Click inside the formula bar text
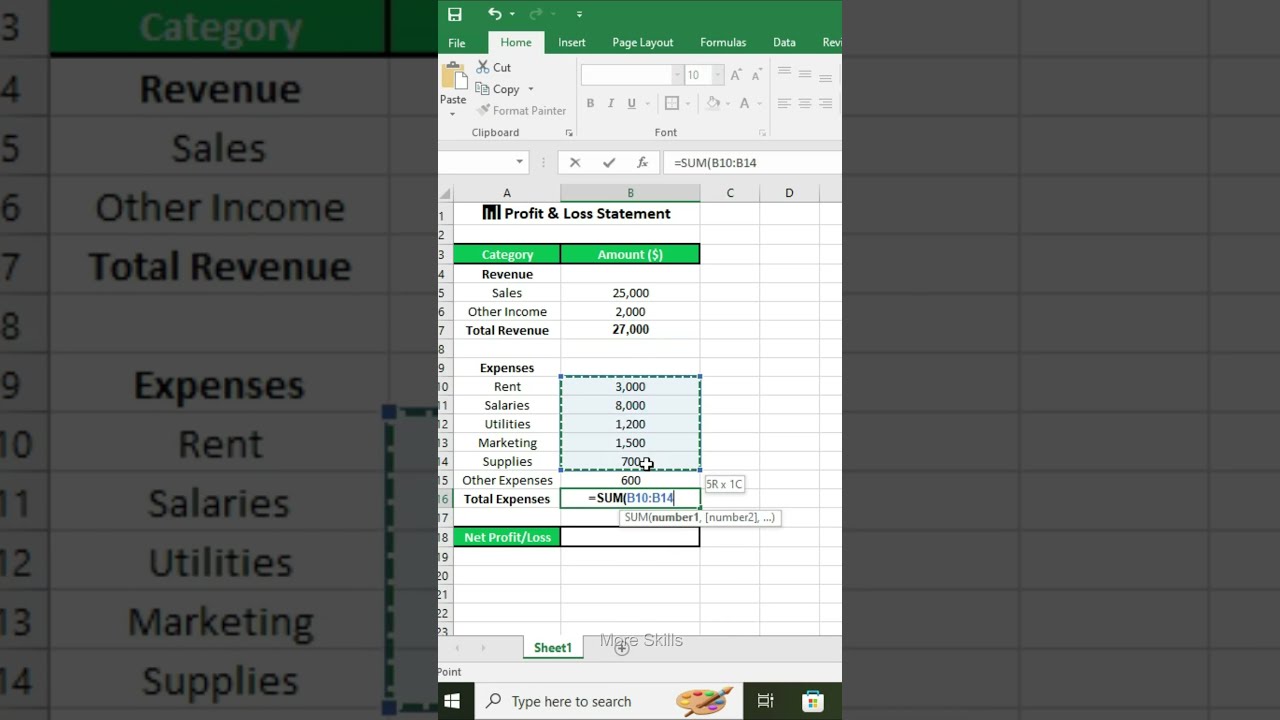 (x=715, y=162)
